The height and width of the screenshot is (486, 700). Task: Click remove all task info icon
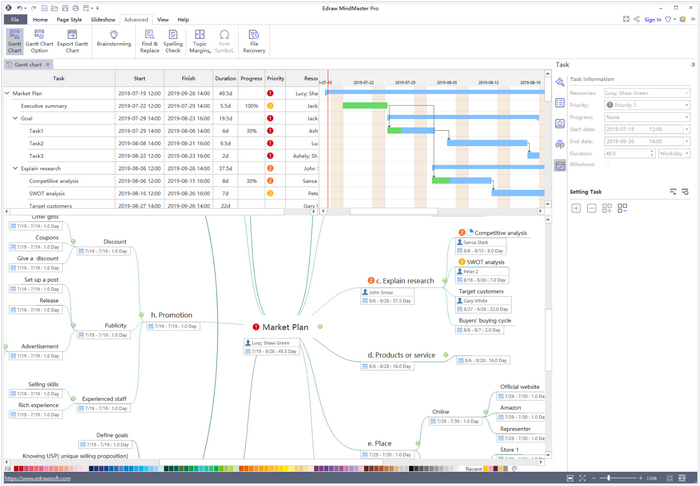tap(622, 208)
